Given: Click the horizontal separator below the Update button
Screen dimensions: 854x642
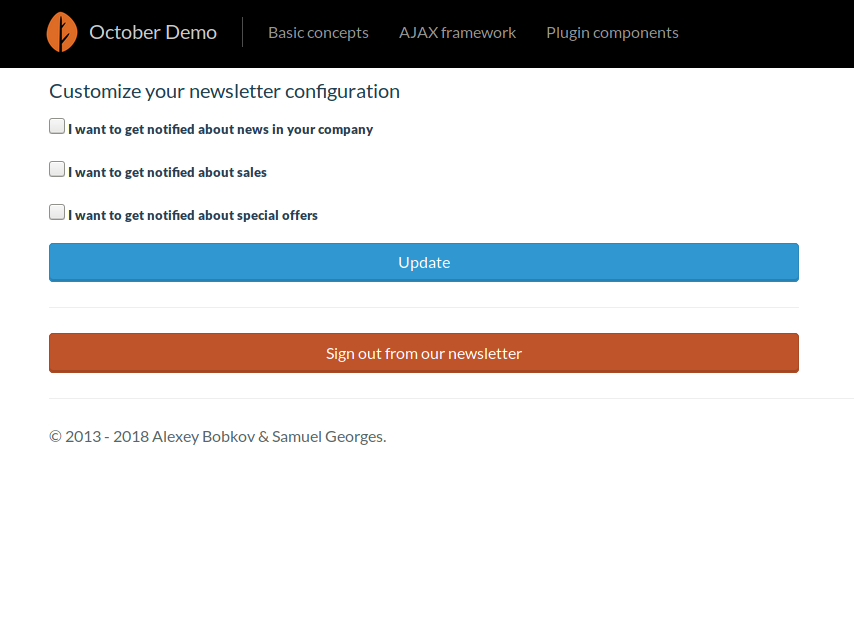Looking at the screenshot, I should click(x=424, y=308).
